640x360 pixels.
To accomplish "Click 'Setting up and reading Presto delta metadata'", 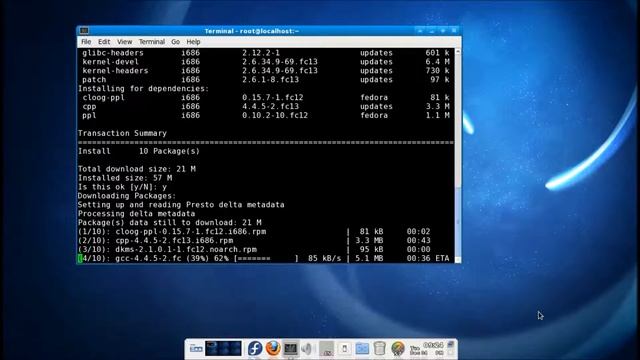I will point(181,205).
